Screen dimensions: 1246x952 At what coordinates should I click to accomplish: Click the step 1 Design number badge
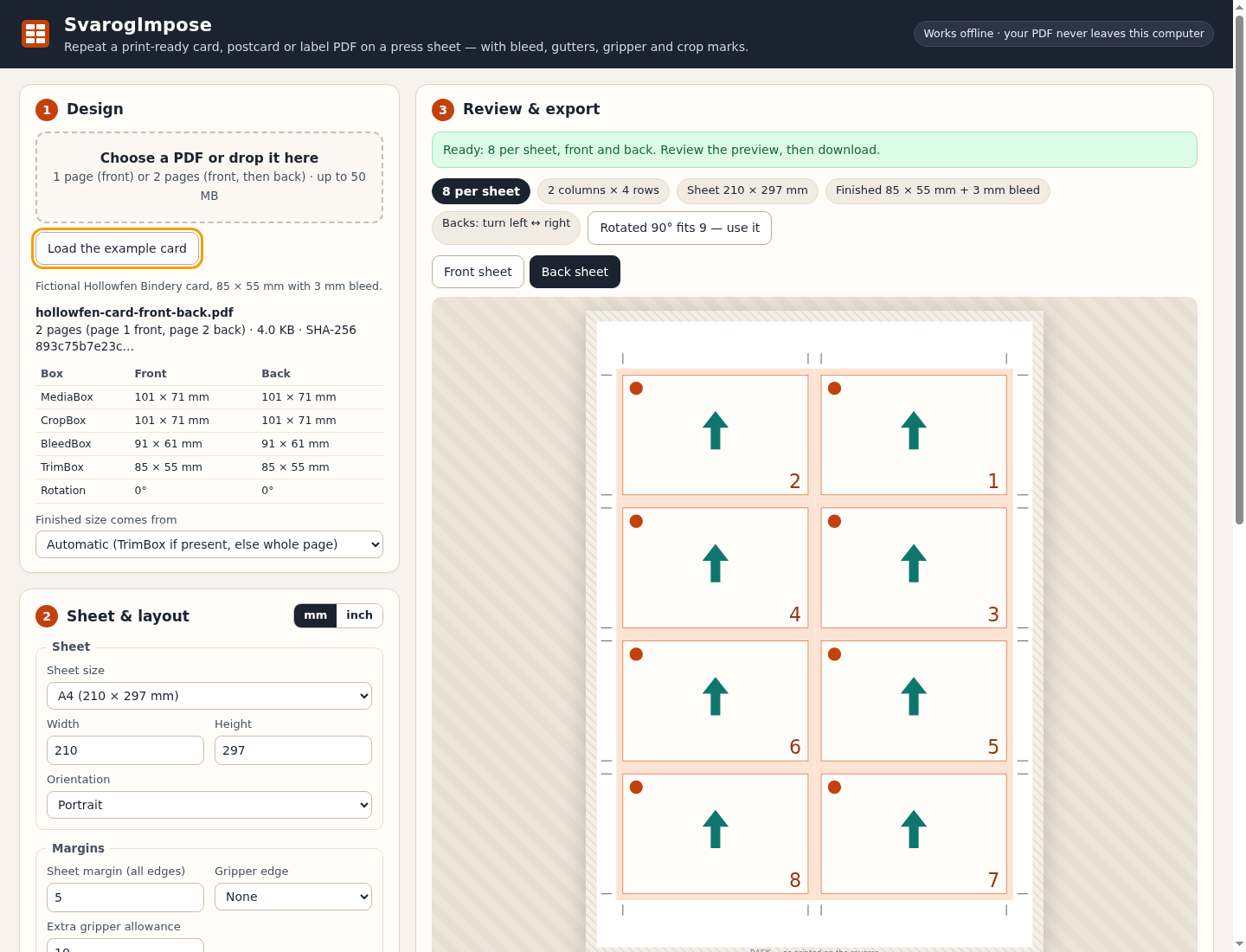pyautogui.click(x=47, y=110)
